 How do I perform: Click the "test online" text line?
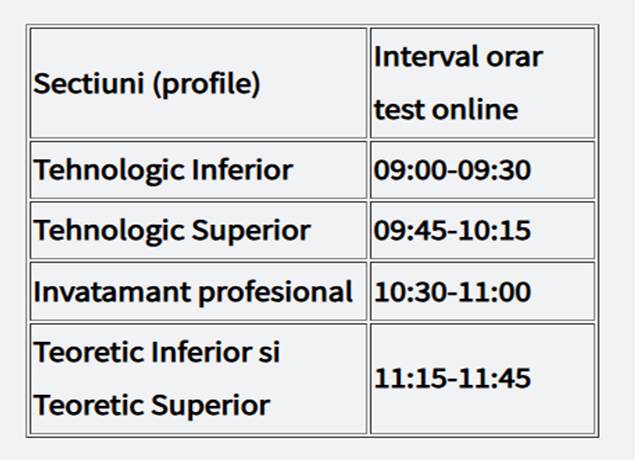446,110
